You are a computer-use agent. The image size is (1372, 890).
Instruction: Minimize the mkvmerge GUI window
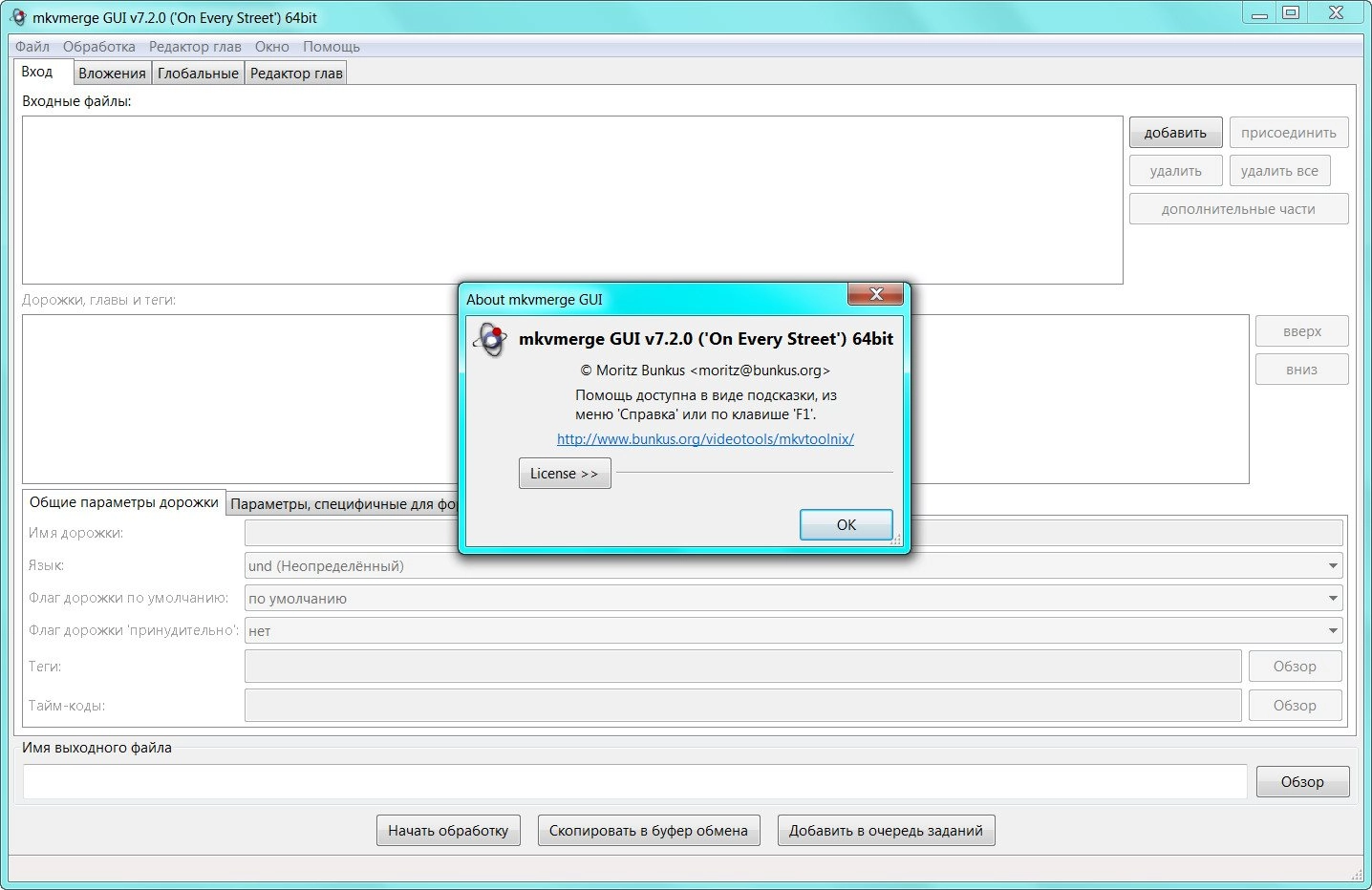pos(1259,13)
